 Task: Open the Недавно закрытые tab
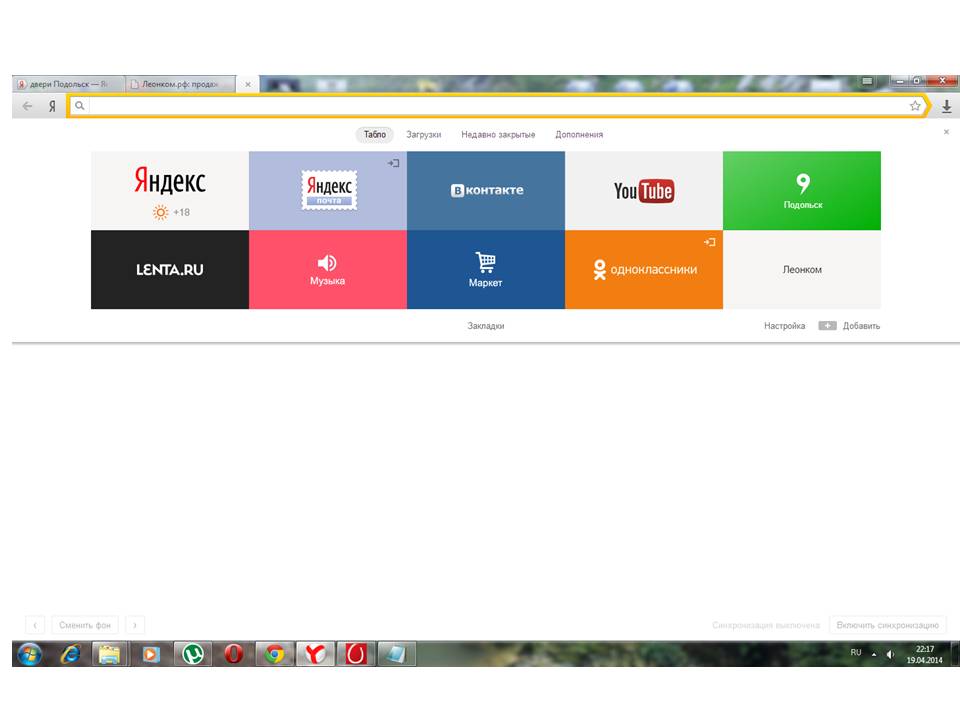(498, 134)
